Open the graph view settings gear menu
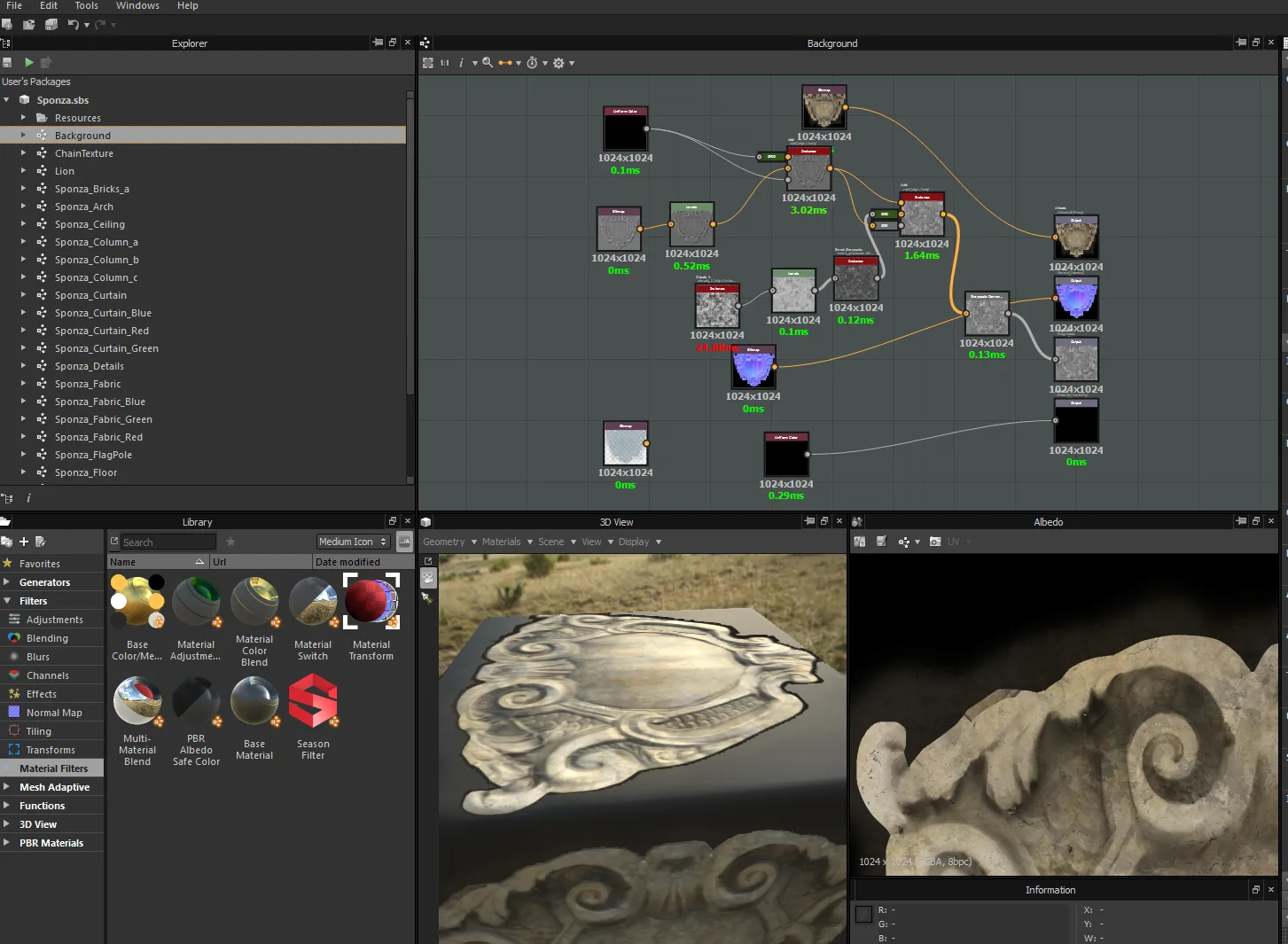This screenshot has height=944, width=1288. 558,63
